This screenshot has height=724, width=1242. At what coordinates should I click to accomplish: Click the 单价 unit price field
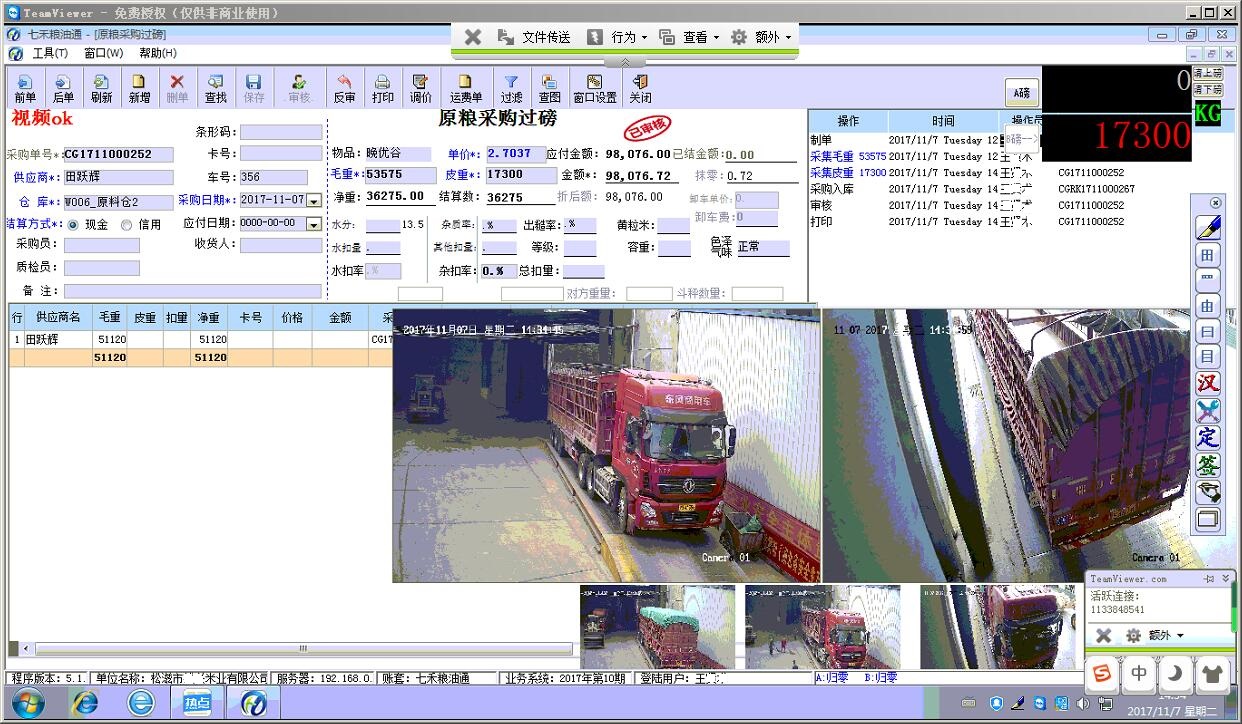(514, 154)
